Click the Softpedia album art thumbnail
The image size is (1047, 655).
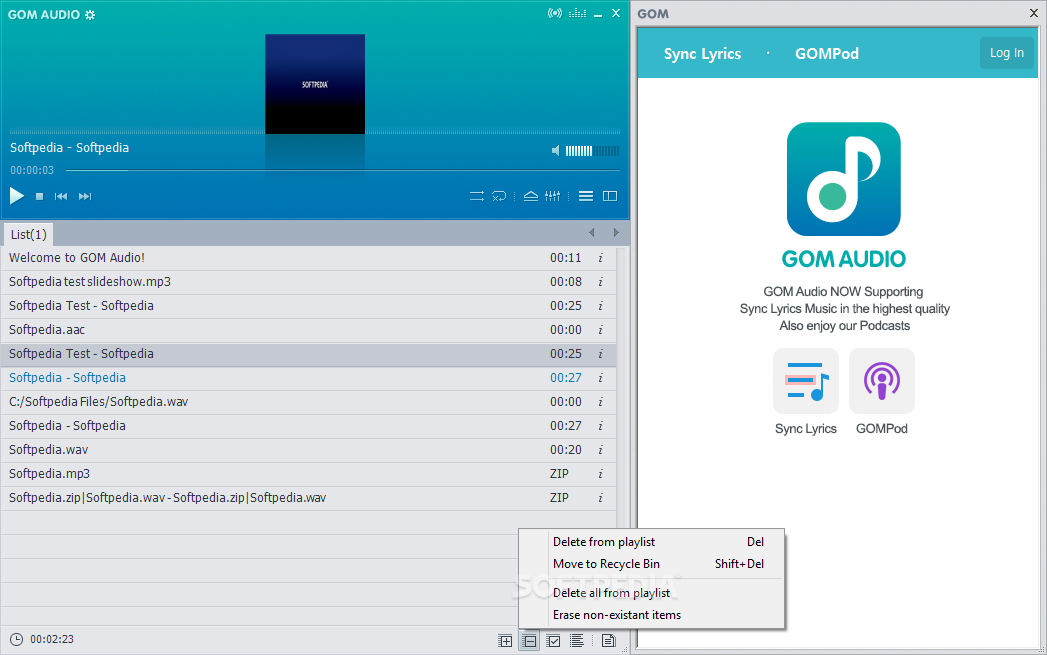tap(315, 84)
